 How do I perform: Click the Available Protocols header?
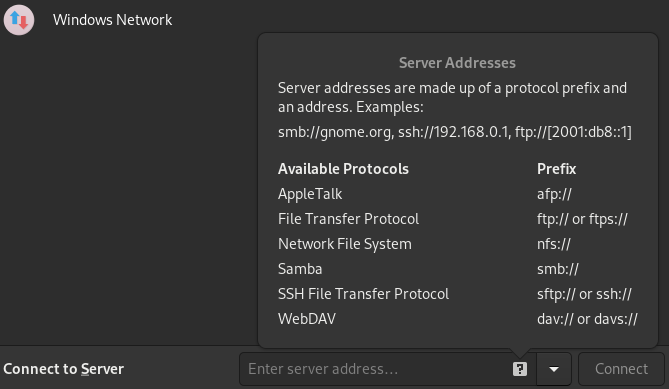click(x=343, y=169)
